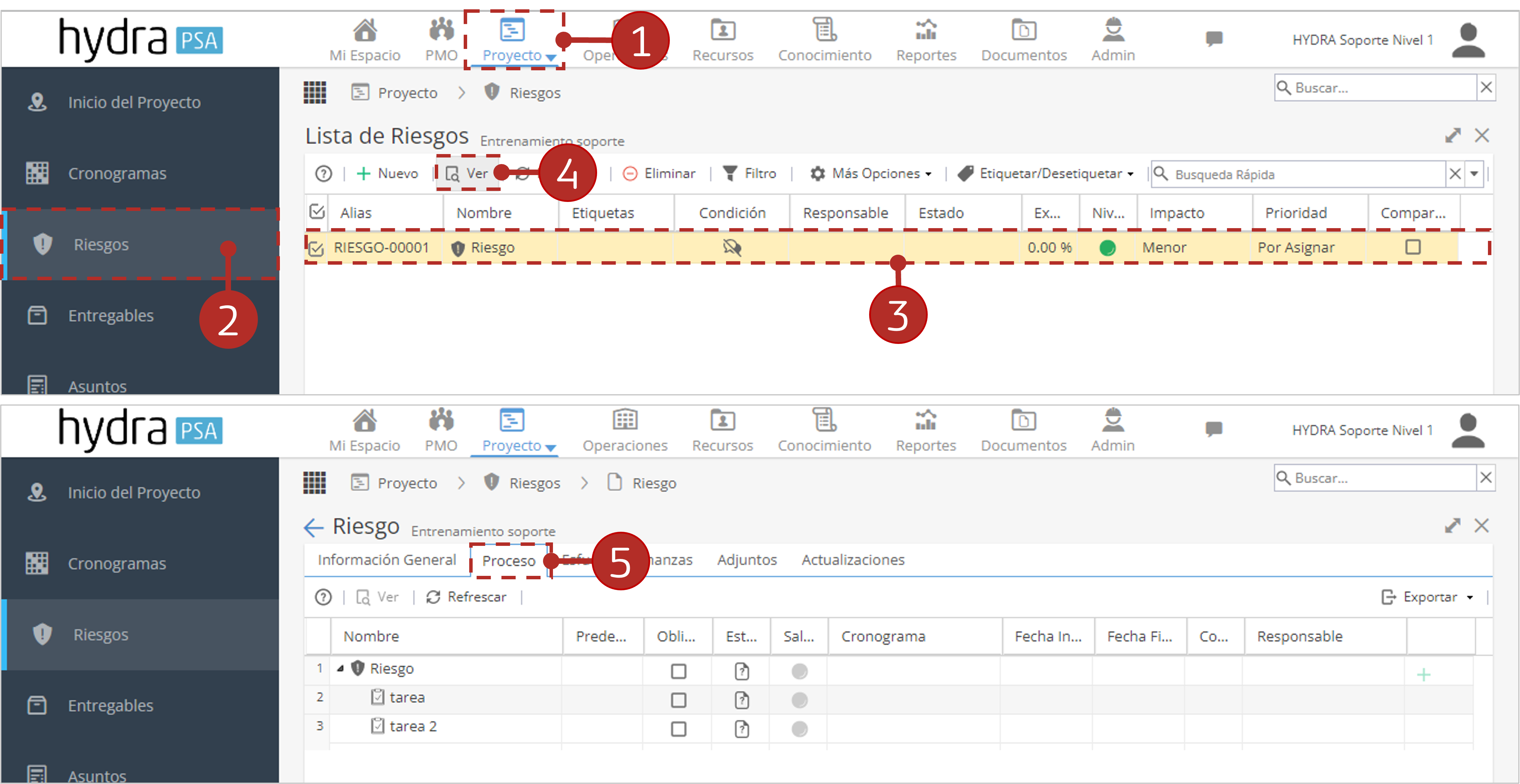Toggle the select-all checkbox in Alias header
Viewport: 1520px width, 784px height.
pos(317,211)
